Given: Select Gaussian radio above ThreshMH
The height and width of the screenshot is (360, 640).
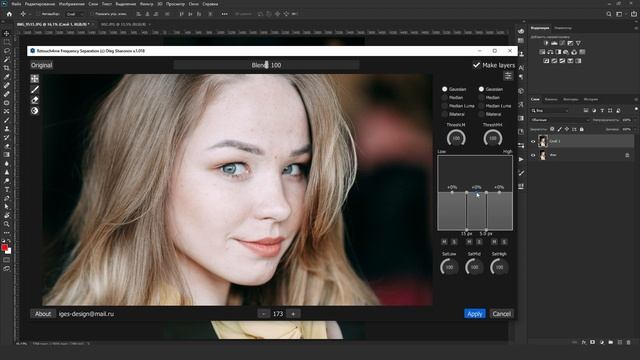Looking at the screenshot, I should (481, 89).
